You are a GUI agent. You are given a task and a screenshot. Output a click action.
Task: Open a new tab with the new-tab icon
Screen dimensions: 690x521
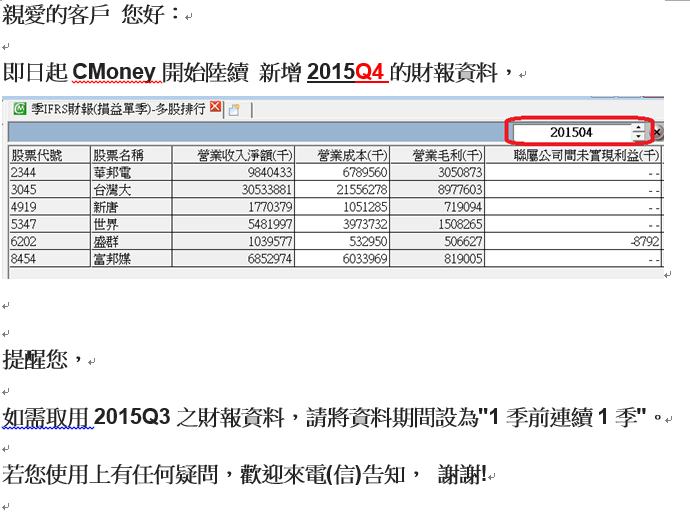235,110
